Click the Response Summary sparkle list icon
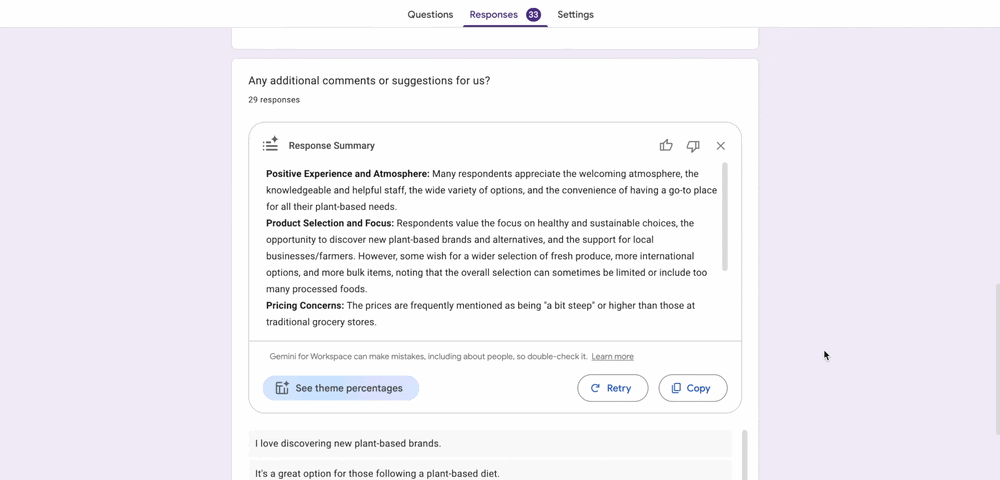This screenshot has width=1000, height=480. click(270, 145)
